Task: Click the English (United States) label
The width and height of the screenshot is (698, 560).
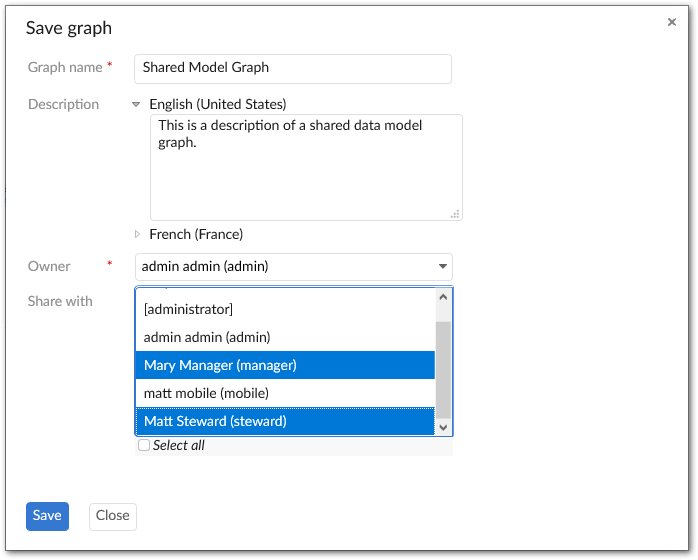Action: point(217,104)
